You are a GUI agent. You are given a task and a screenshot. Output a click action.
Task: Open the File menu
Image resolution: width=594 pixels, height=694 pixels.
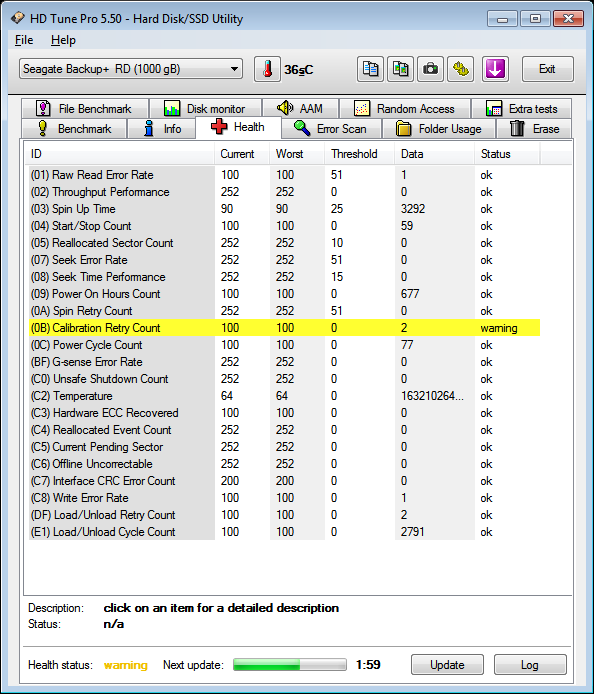[23, 40]
